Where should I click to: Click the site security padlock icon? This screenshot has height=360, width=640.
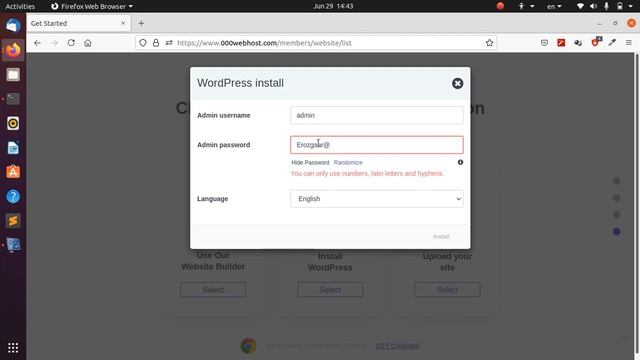click(156, 43)
